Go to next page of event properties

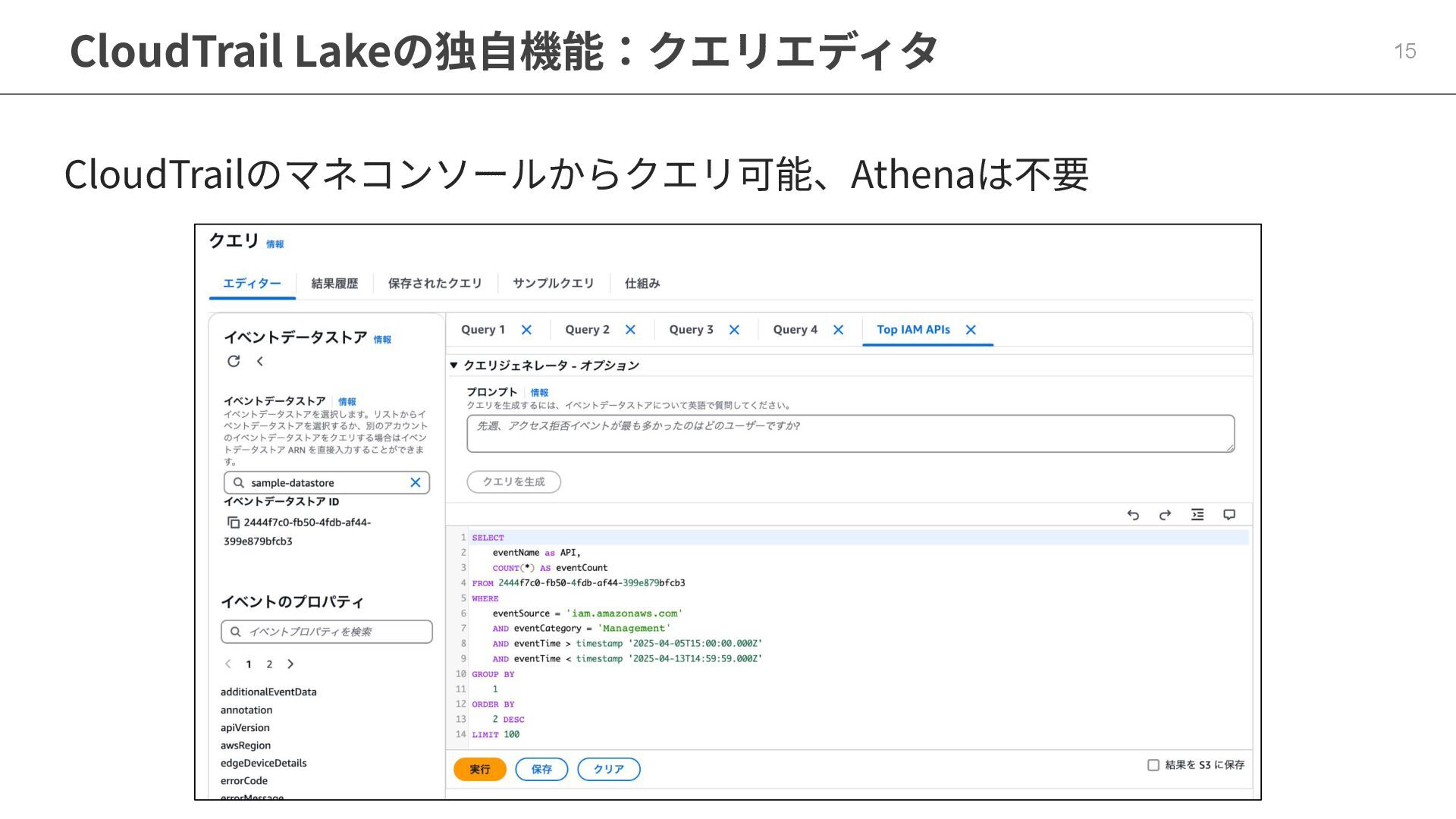(290, 664)
